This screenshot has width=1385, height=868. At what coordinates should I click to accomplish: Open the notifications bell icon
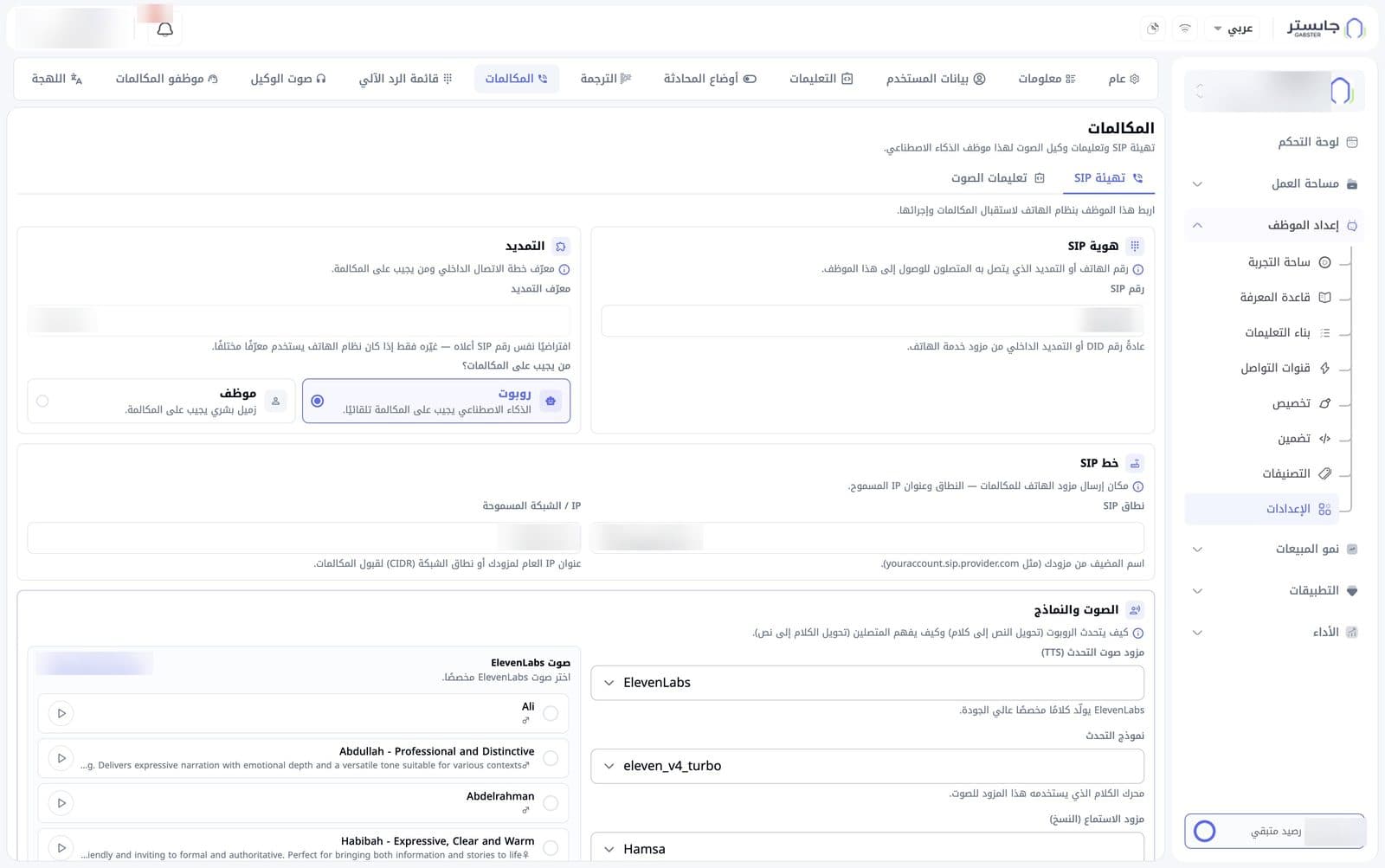click(164, 29)
